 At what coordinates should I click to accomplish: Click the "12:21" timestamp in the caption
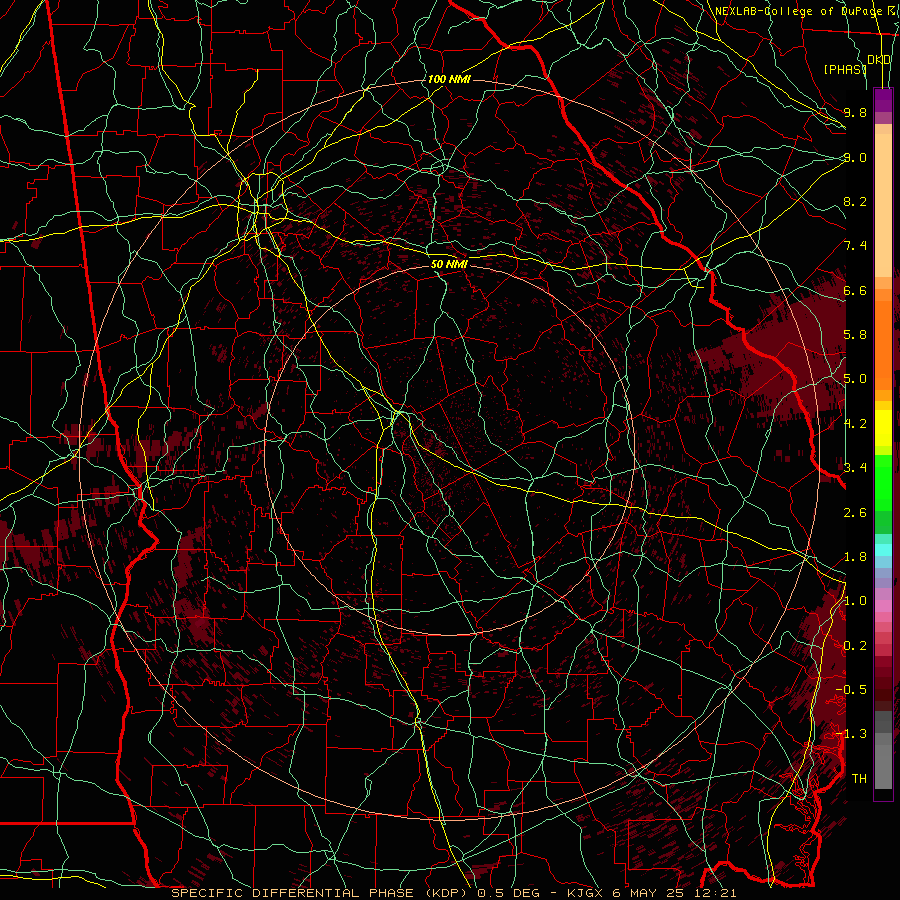pos(717,893)
